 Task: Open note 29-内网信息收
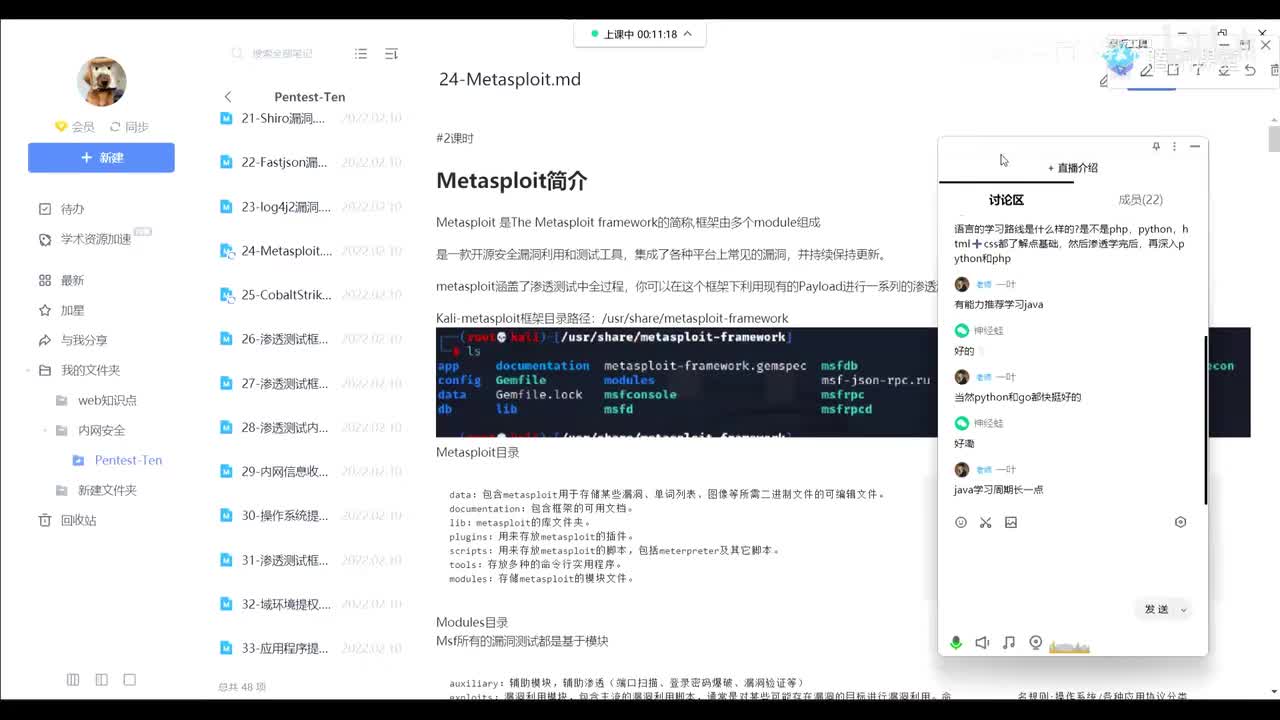coord(310,471)
